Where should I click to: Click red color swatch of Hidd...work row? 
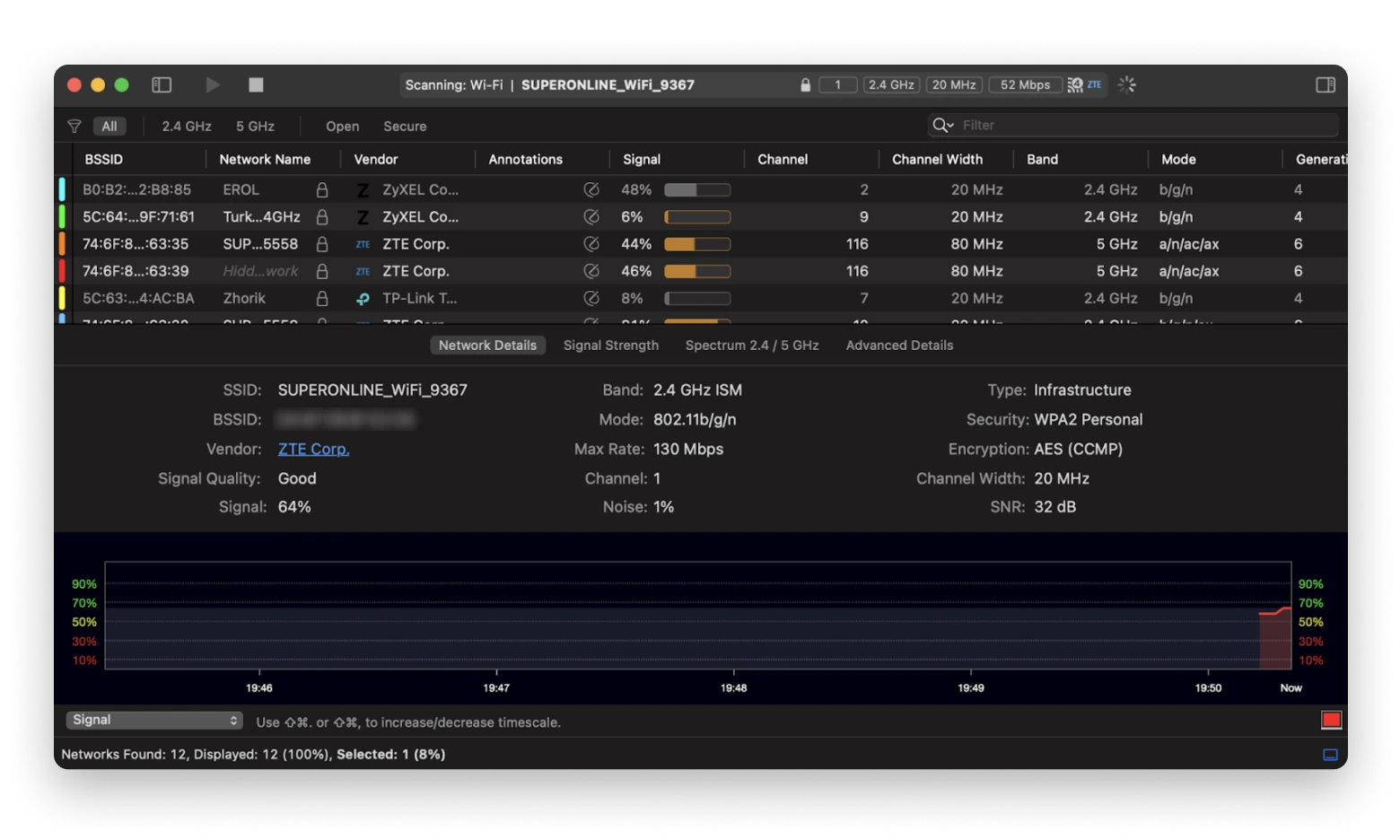point(62,271)
